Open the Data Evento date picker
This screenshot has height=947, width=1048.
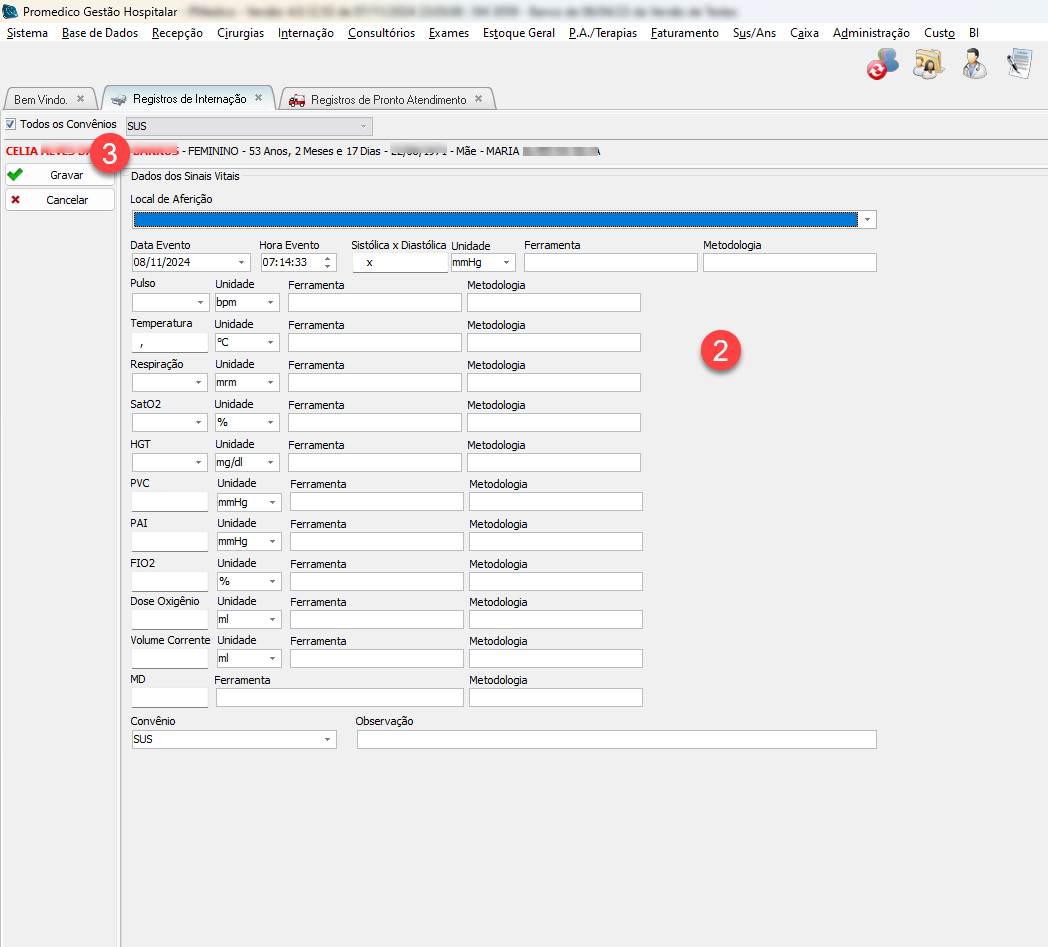241,263
